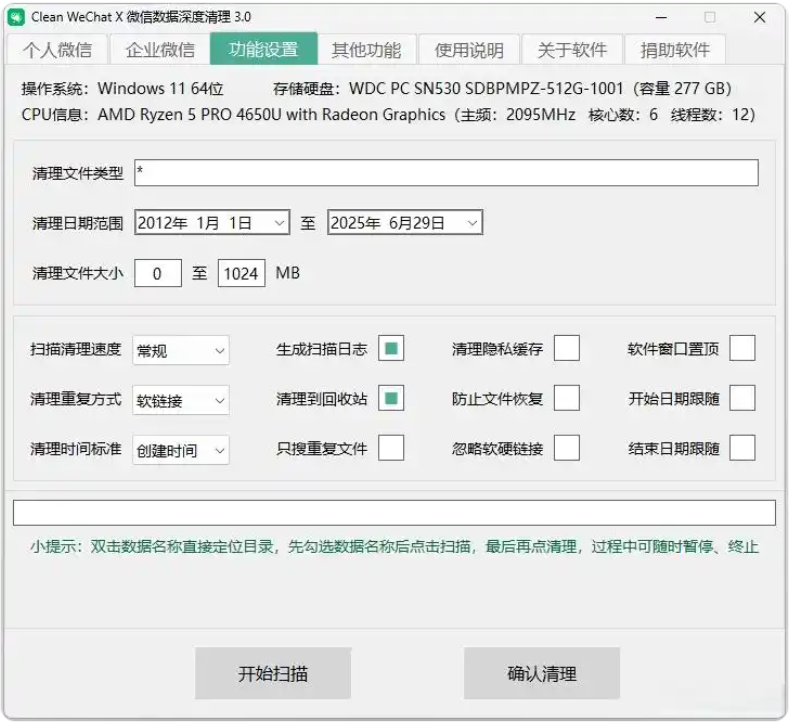This screenshot has width=790, height=724.
Task: Check the 只搜重复文件 box
Action: pos(392,448)
